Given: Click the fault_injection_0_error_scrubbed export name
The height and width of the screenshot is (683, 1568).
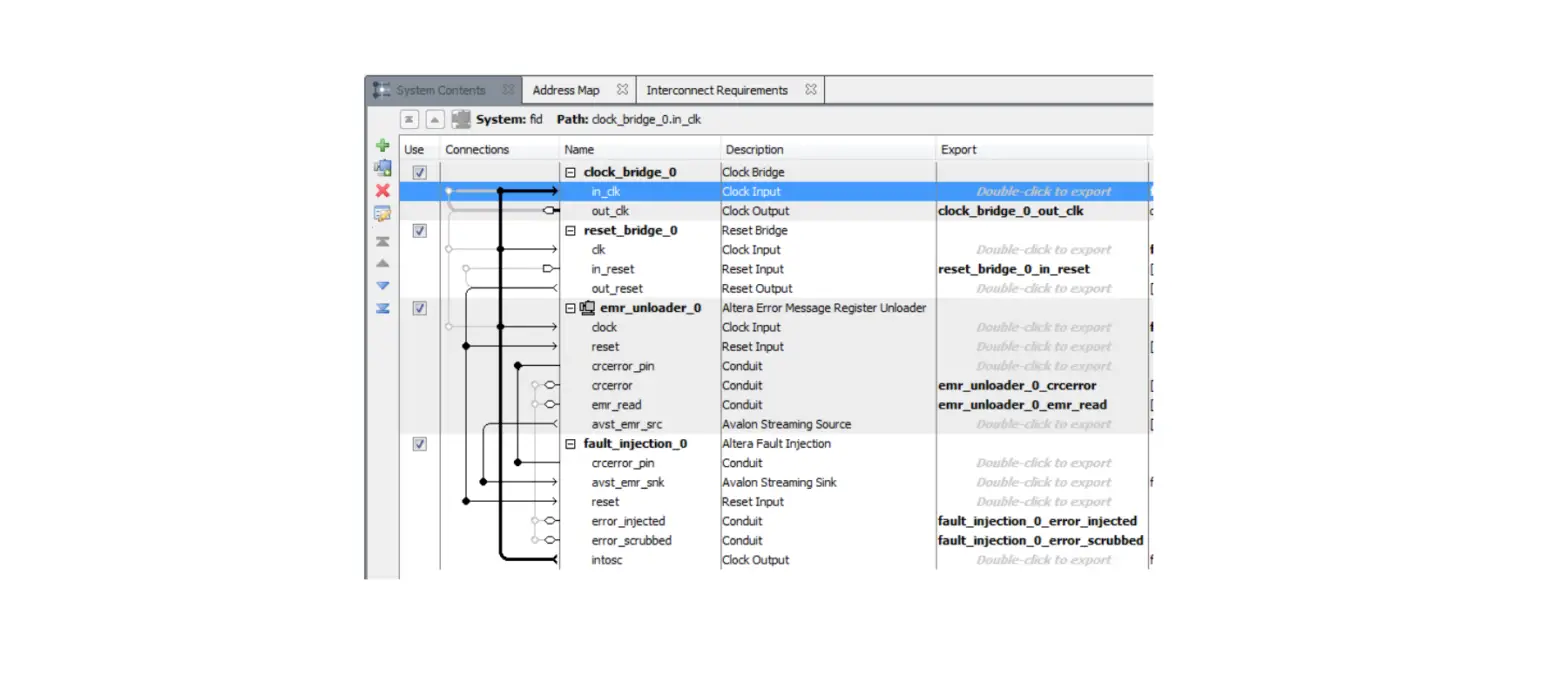Looking at the screenshot, I should point(1040,540).
